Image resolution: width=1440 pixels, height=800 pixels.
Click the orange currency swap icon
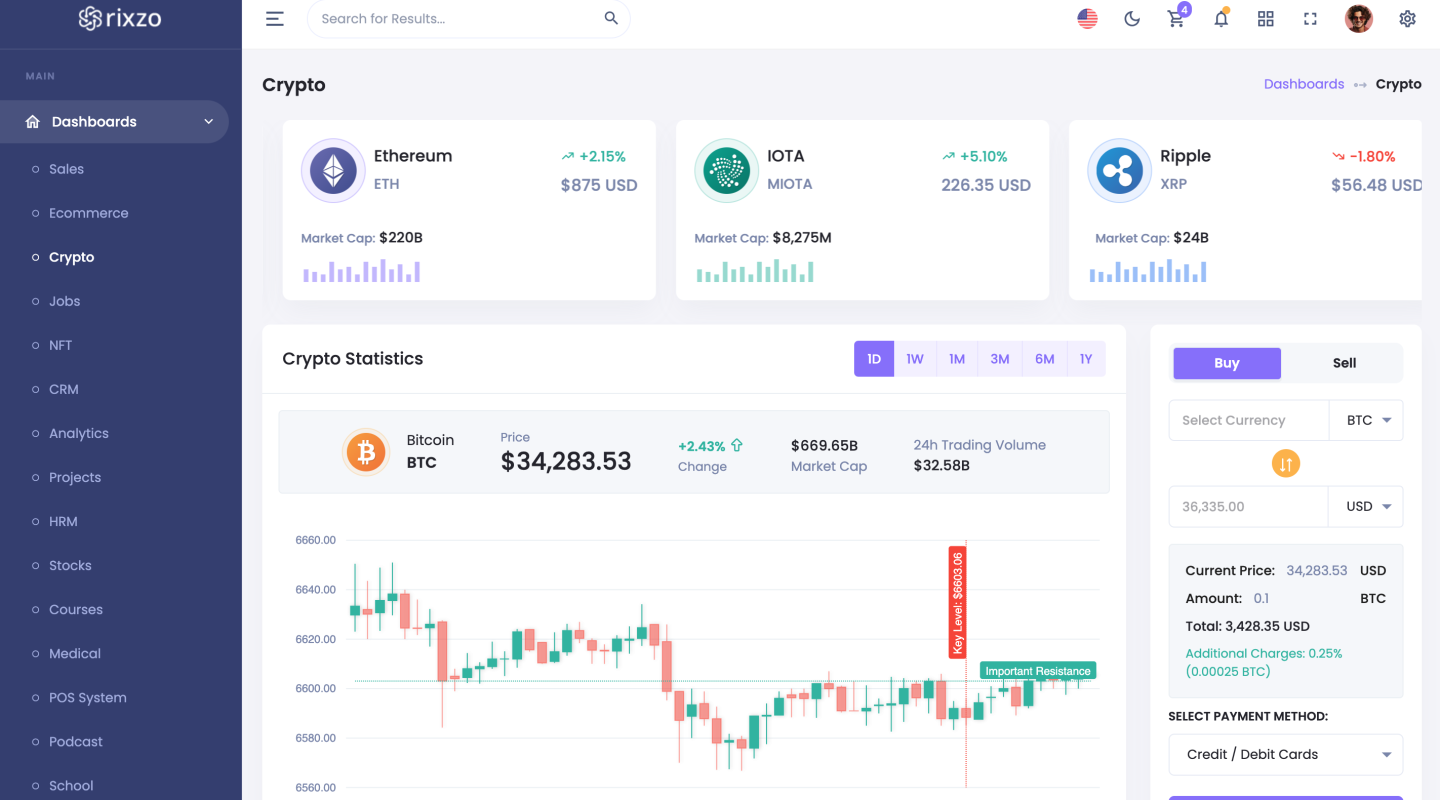click(1285, 464)
